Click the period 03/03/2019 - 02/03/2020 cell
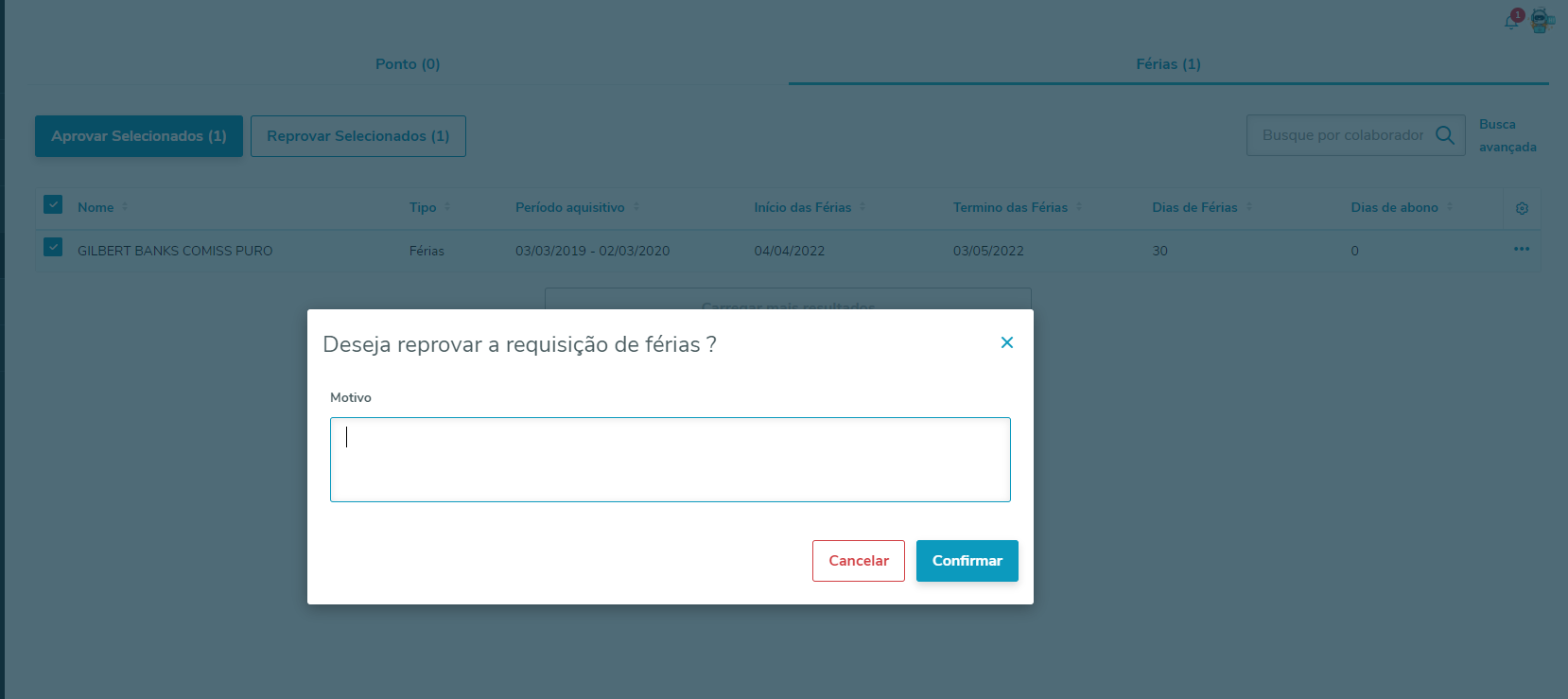The height and width of the screenshot is (699, 1568). [x=592, y=251]
